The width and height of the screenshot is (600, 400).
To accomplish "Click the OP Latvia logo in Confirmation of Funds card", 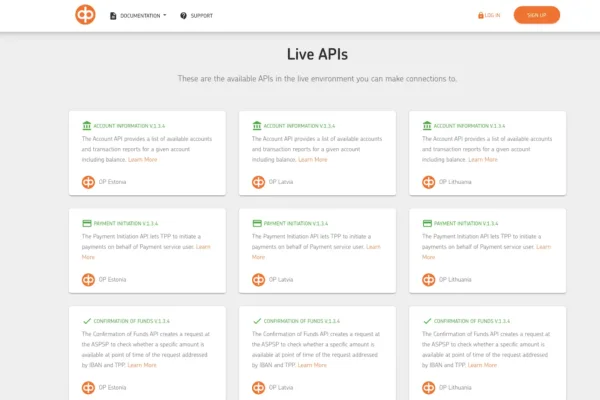I will click(259, 387).
